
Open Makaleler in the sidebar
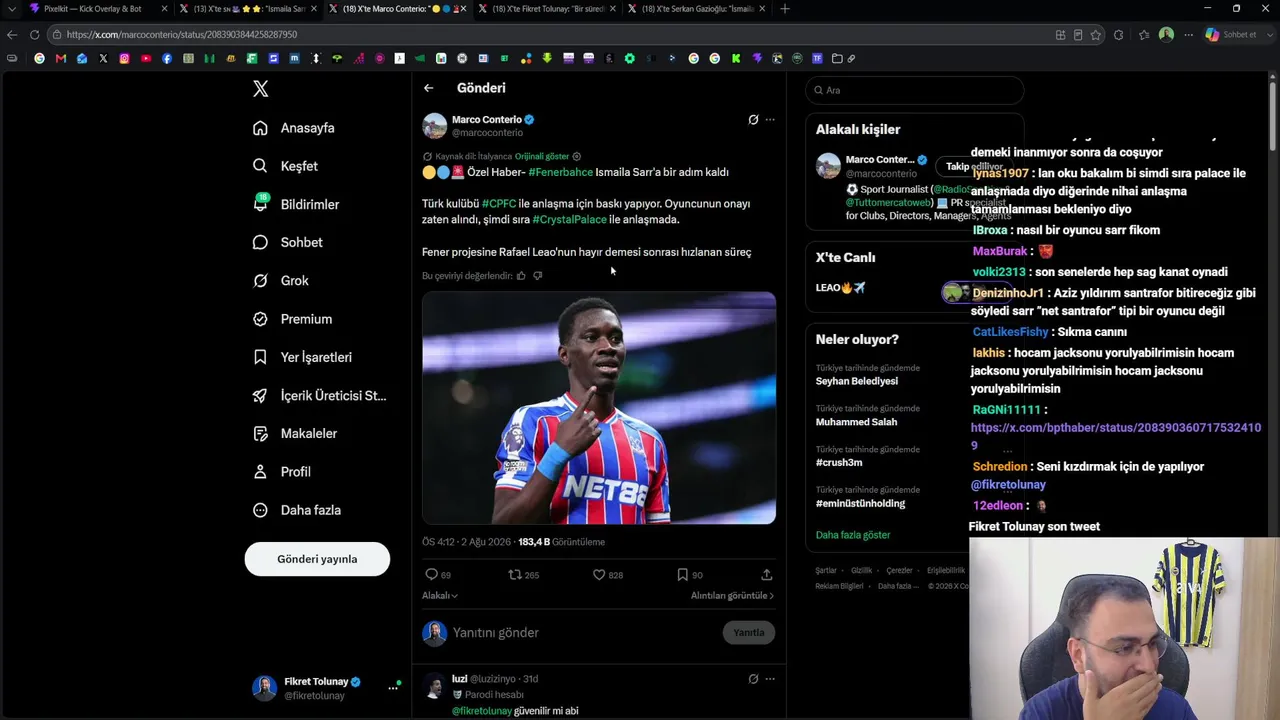(295, 434)
